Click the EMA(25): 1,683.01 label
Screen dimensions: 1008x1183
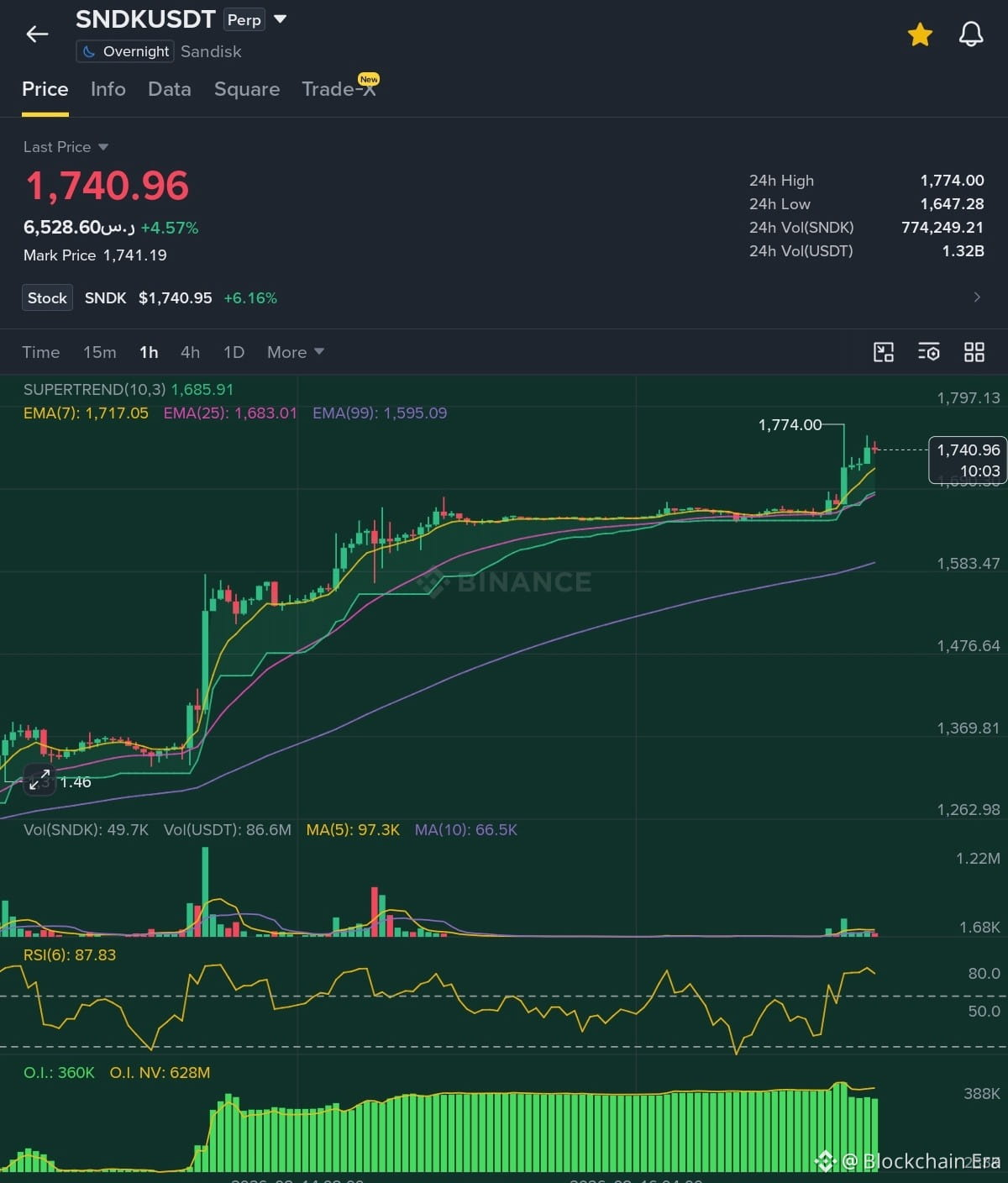[x=230, y=413]
